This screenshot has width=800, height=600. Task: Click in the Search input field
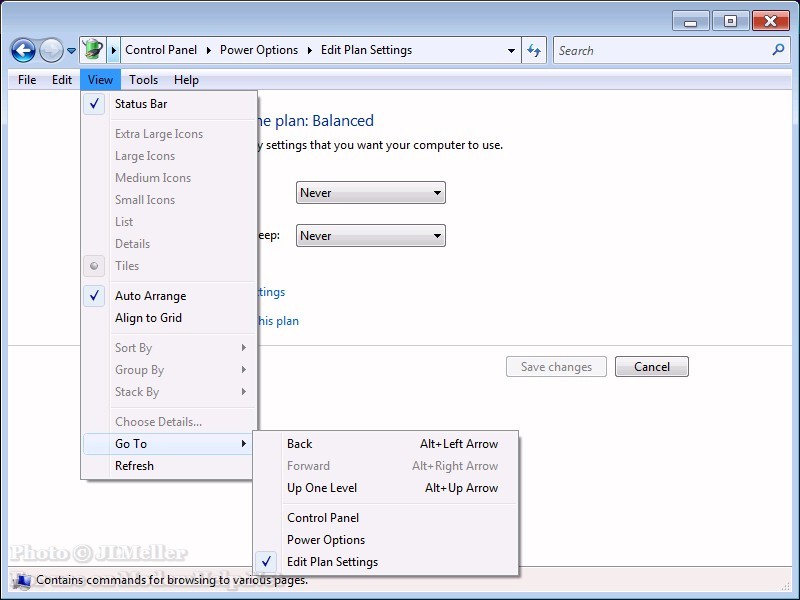(x=660, y=50)
